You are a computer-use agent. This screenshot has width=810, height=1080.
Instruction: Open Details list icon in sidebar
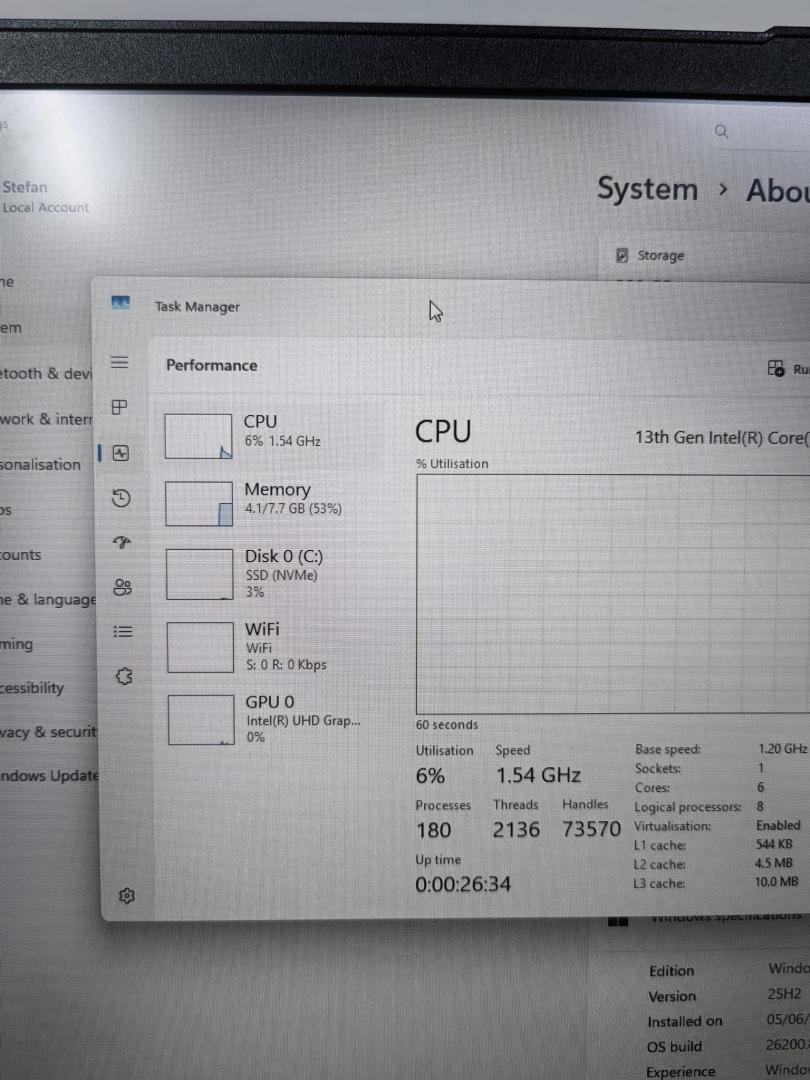(x=123, y=632)
